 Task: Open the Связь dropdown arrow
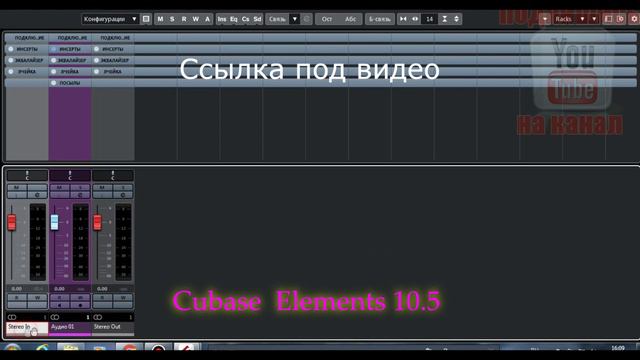pos(295,19)
